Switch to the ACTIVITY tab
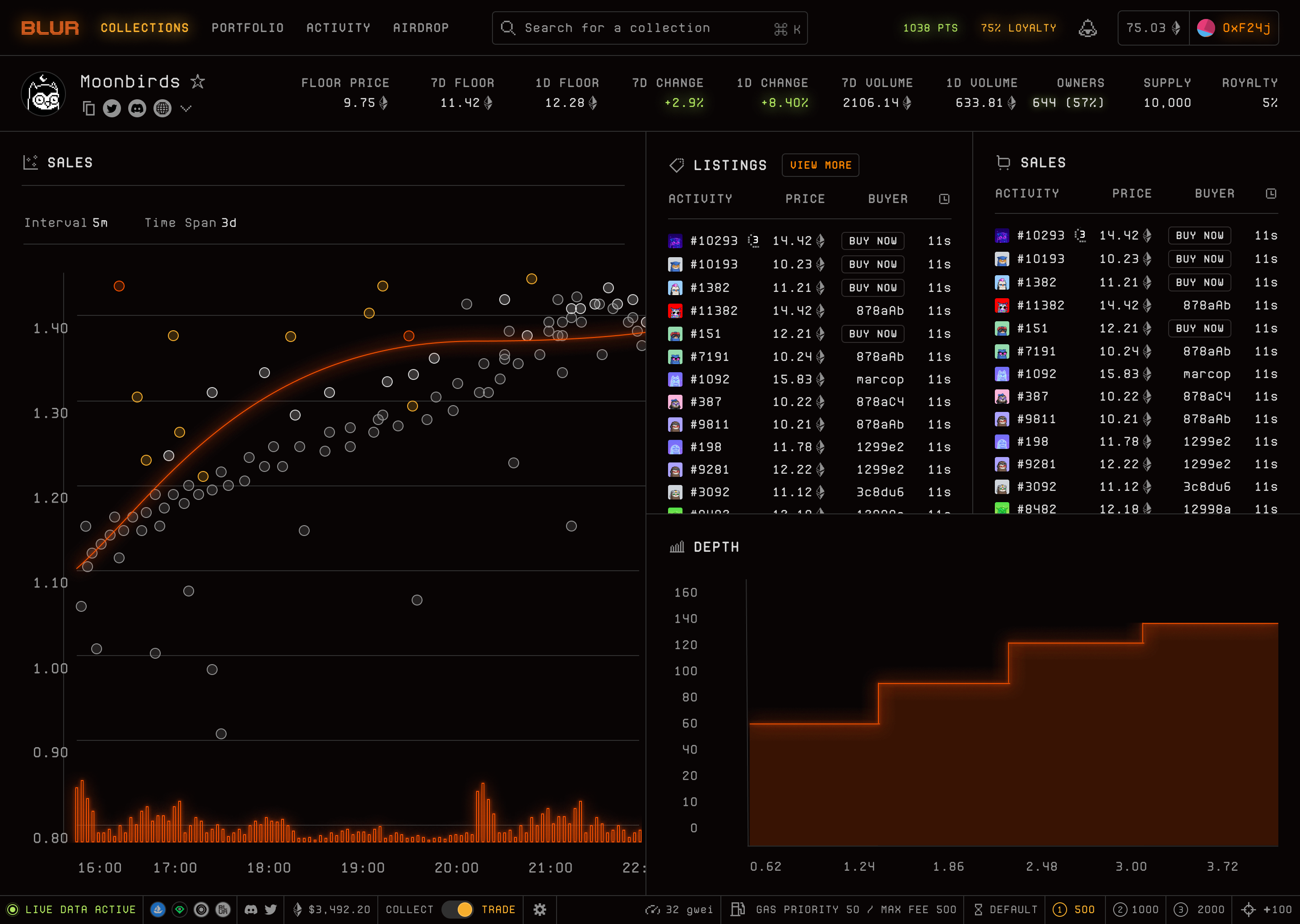Image resolution: width=1300 pixels, height=924 pixels. (x=338, y=28)
